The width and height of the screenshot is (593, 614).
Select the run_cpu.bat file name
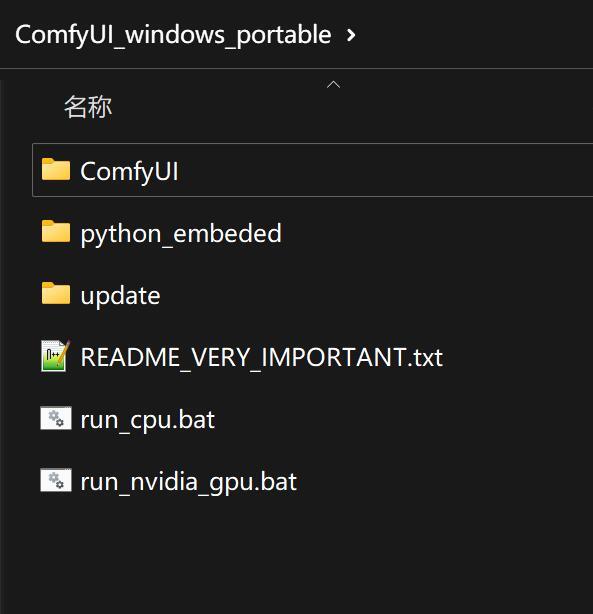pyautogui.click(x=148, y=420)
